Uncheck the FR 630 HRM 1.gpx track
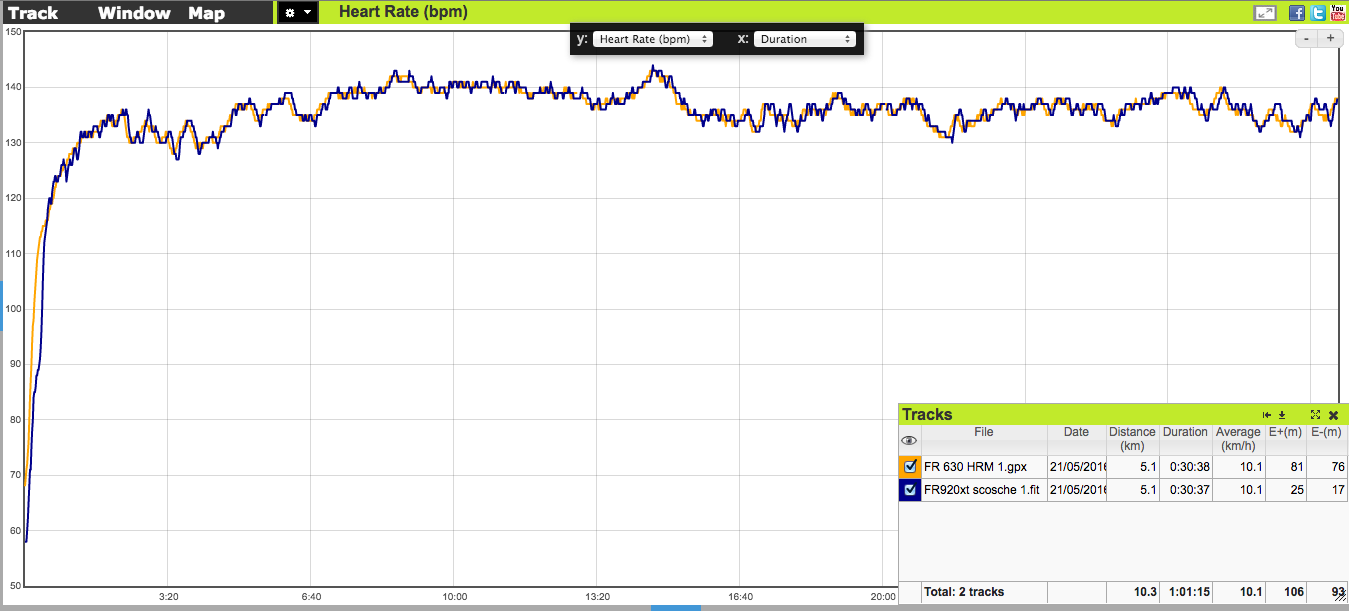Viewport: 1349px width, 611px height. tap(910, 467)
